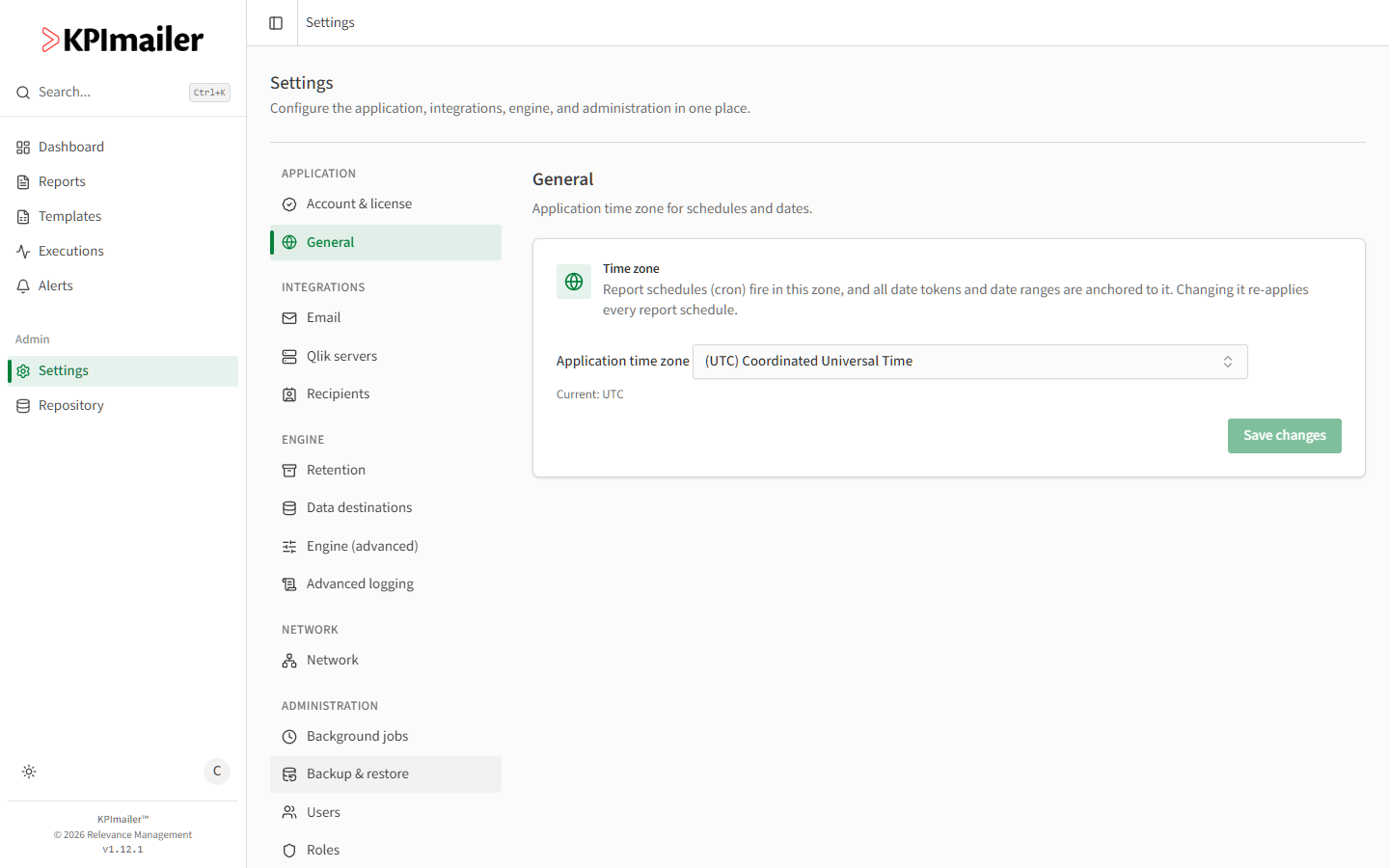Screen dimensions: 1389x868
Task: Click the Templates file icon
Action: point(23,217)
